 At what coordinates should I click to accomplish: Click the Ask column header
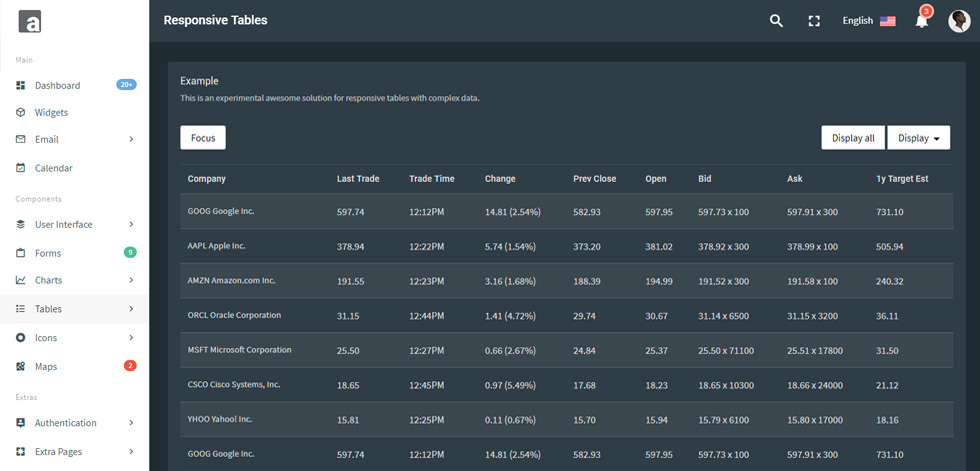[x=795, y=179]
